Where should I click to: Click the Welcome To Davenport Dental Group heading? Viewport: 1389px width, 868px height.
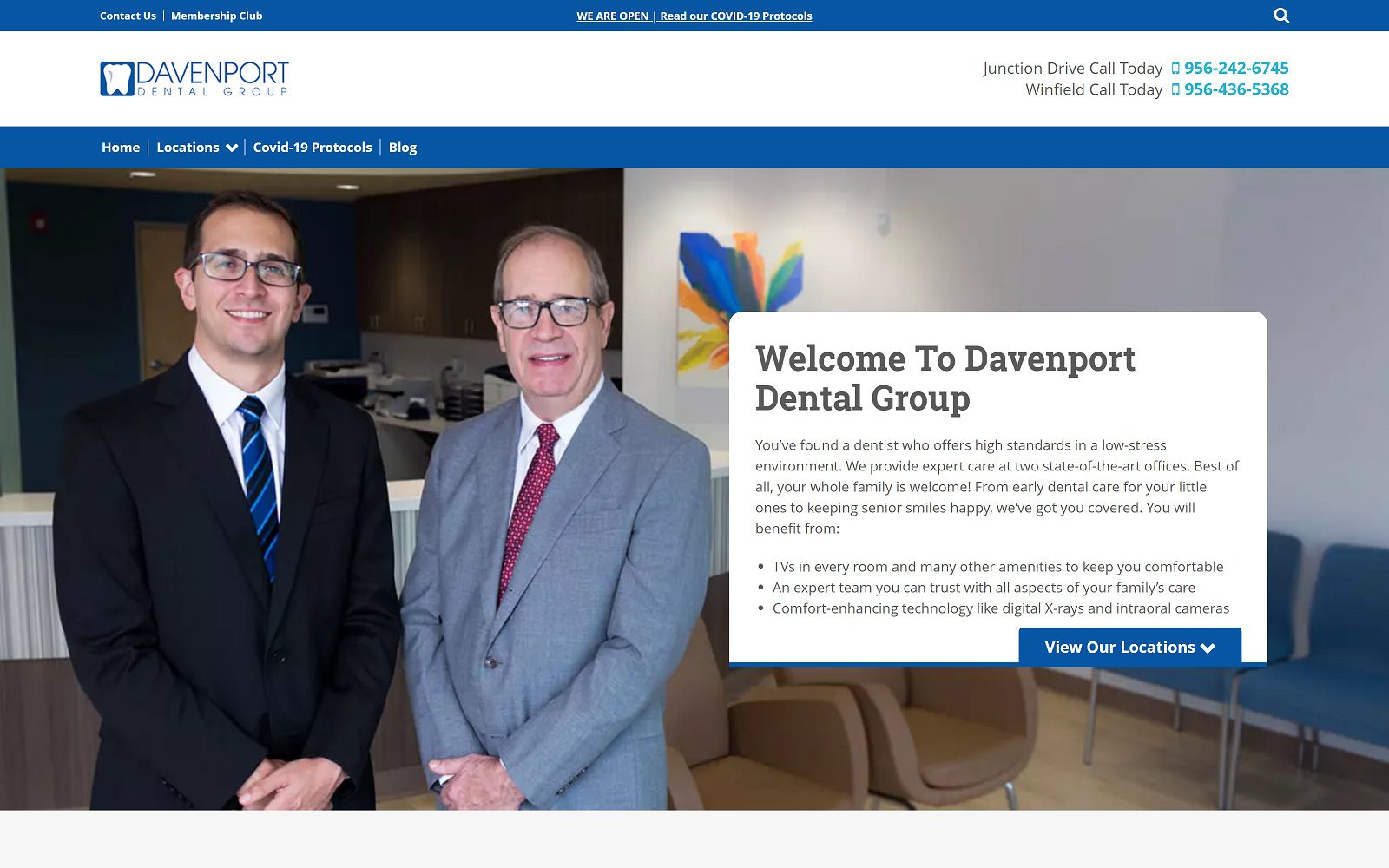tap(945, 378)
